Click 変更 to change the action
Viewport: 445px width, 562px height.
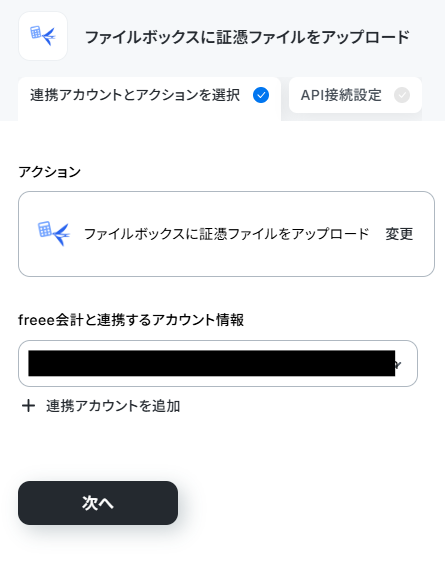[399, 234]
